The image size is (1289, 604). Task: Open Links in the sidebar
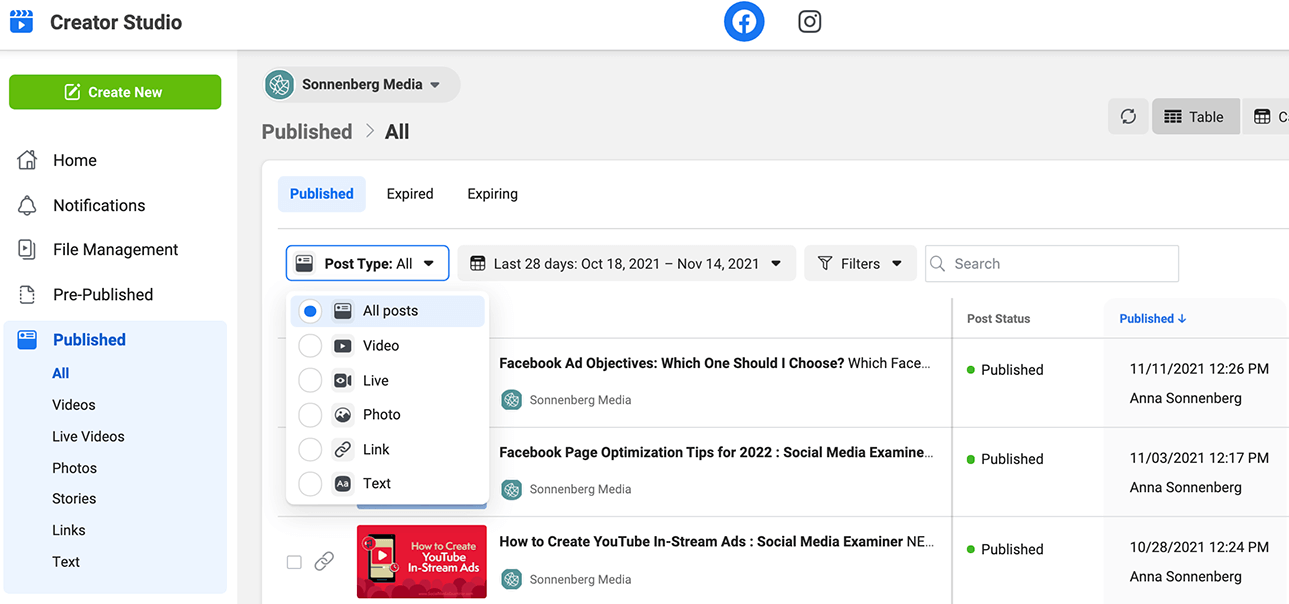pos(69,531)
